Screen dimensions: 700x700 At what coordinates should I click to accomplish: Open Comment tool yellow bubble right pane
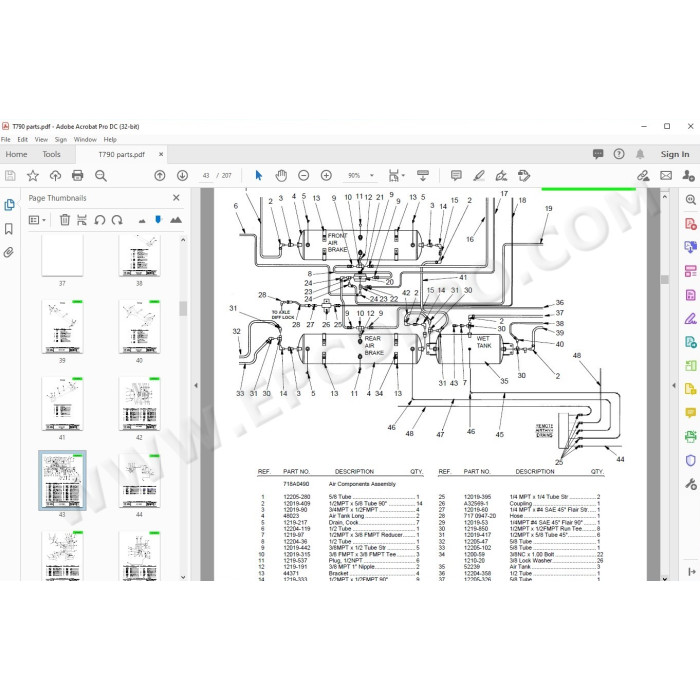pos(690,413)
